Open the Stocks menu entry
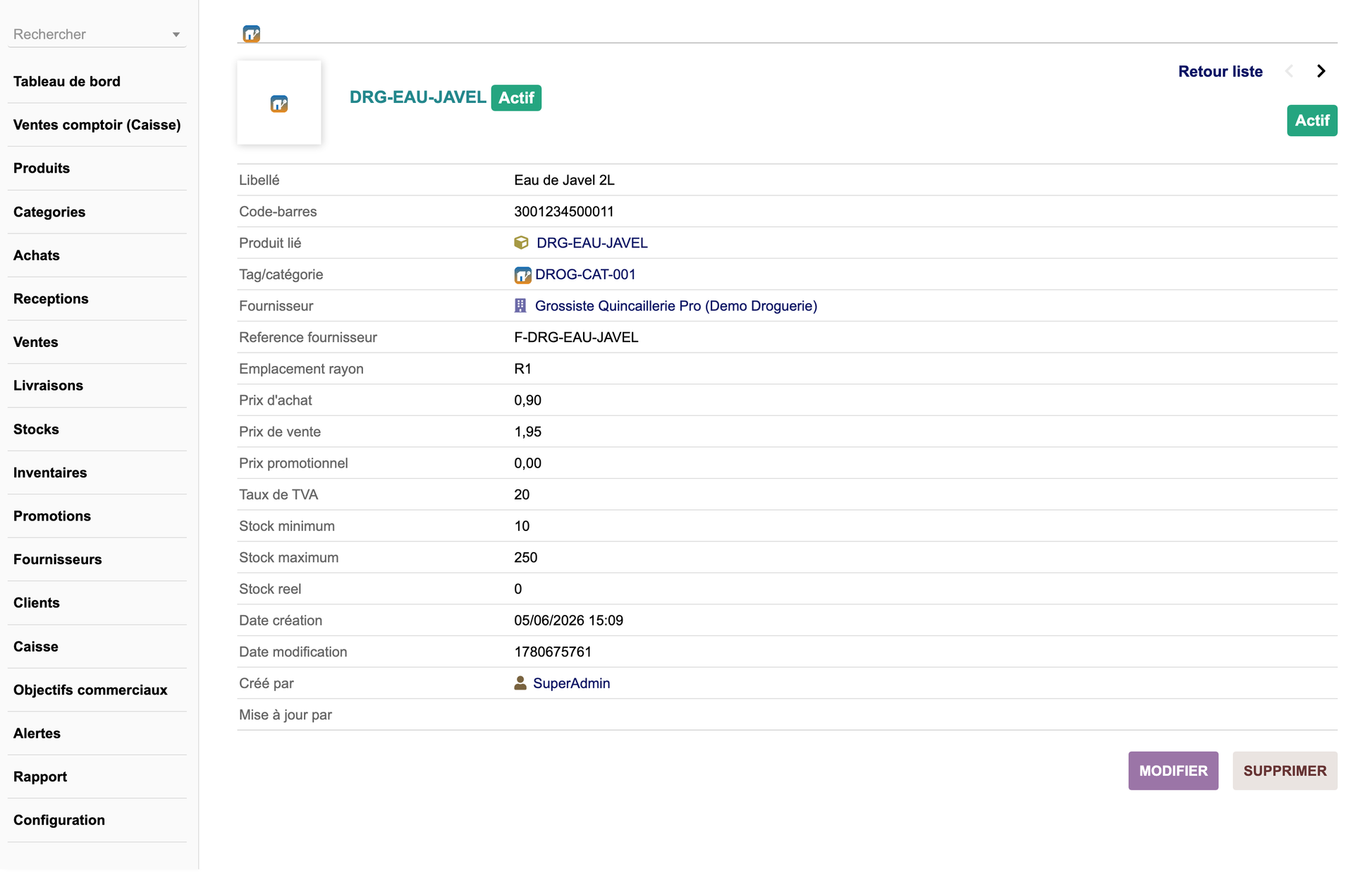The height and width of the screenshot is (873, 1372). click(97, 429)
